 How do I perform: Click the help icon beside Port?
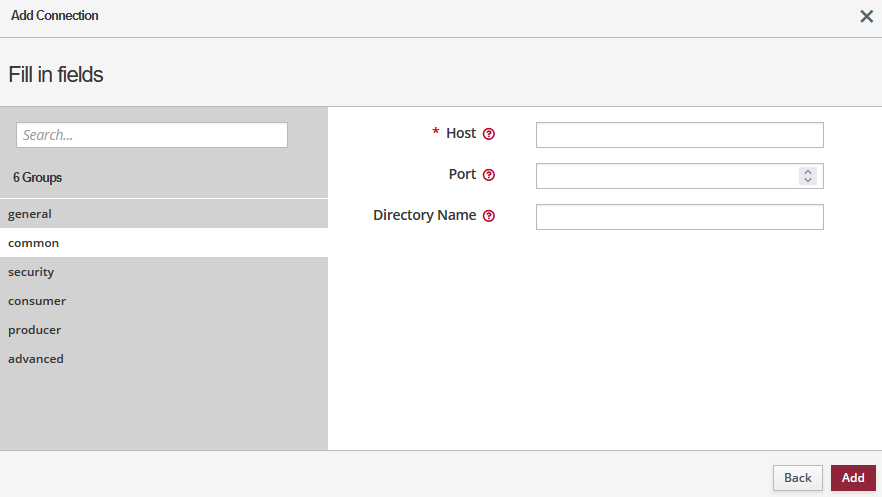[489, 175]
